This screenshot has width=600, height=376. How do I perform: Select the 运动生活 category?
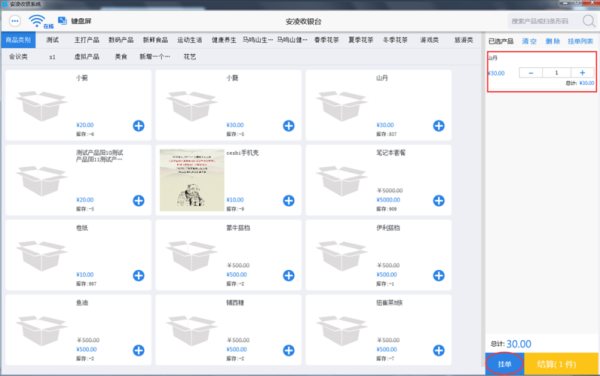pos(190,40)
